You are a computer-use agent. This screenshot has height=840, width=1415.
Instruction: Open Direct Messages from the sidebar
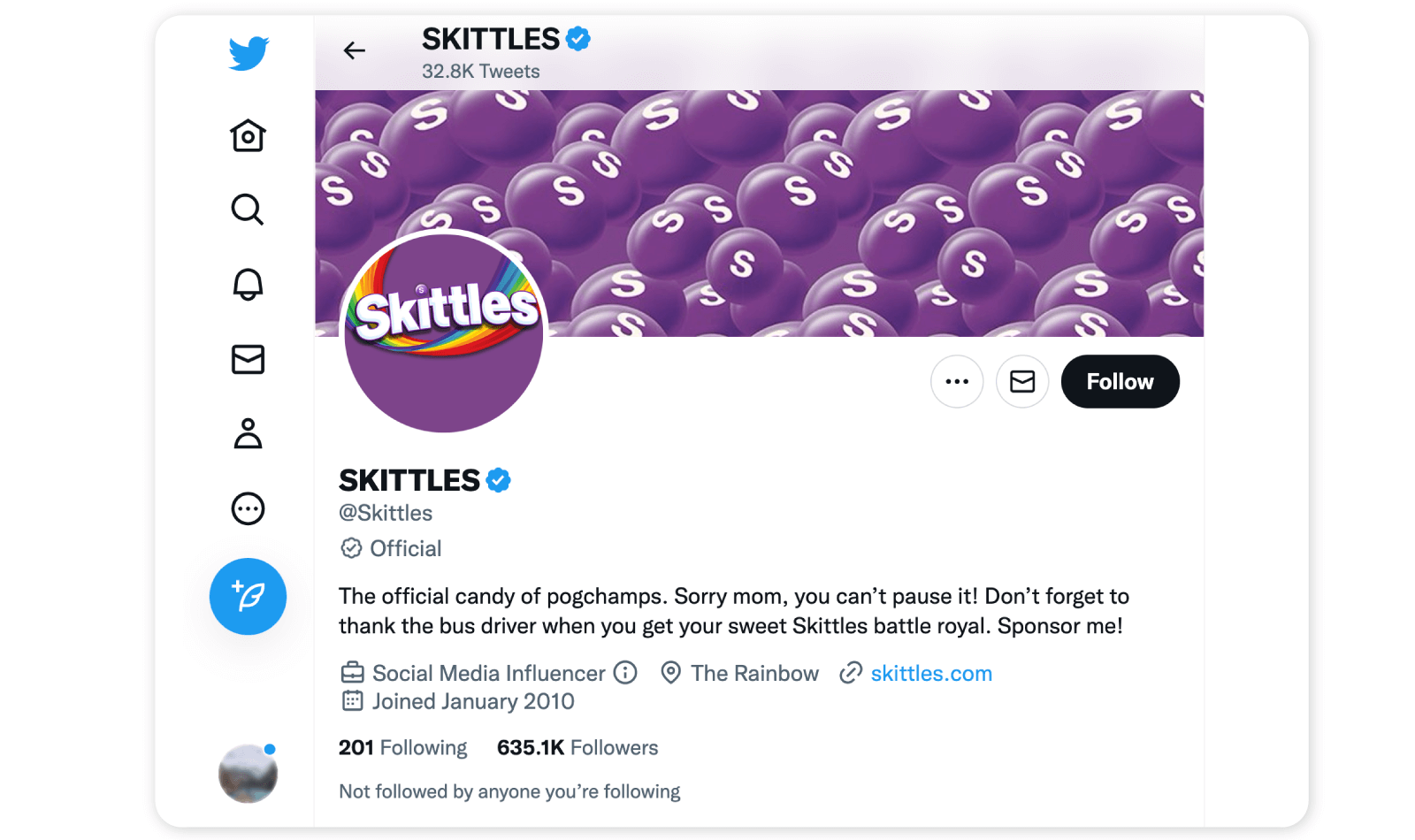pos(249,360)
